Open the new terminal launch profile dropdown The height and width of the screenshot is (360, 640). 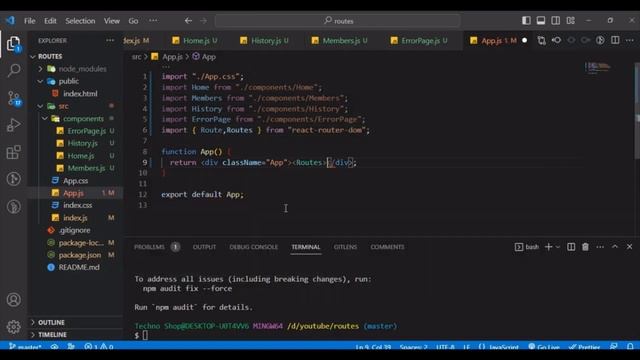tap(558, 247)
